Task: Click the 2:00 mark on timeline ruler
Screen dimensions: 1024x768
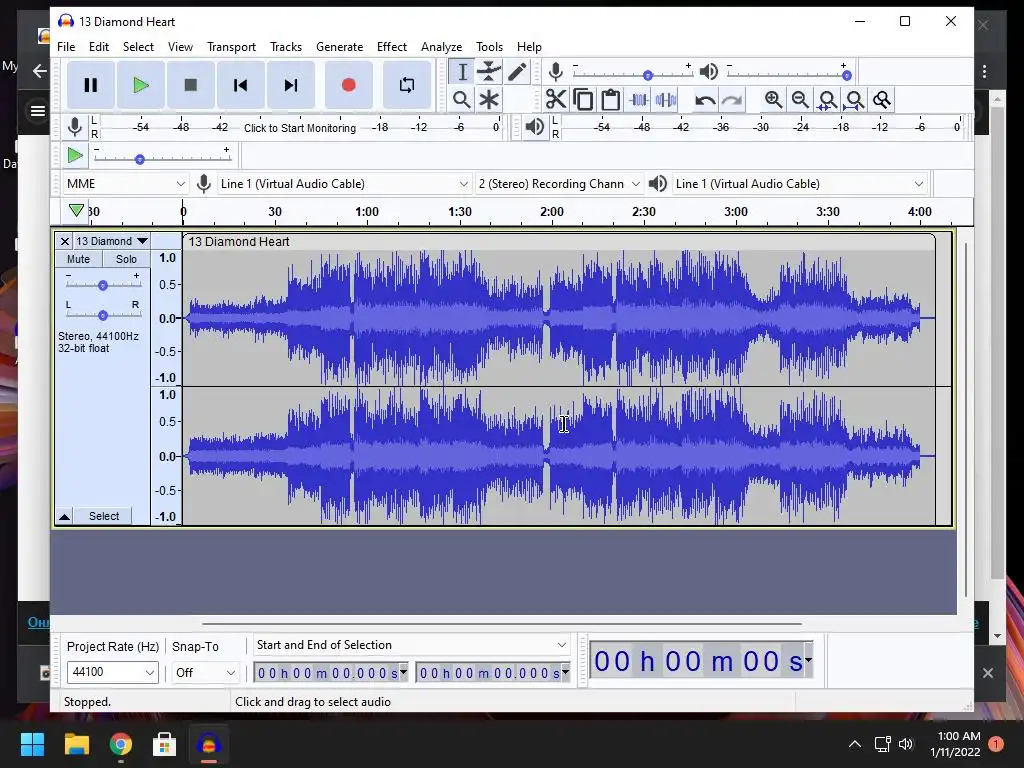Action: click(552, 212)
